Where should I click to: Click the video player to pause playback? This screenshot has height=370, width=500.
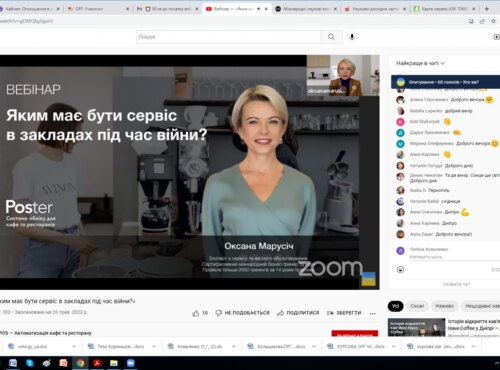coord(190,172)
